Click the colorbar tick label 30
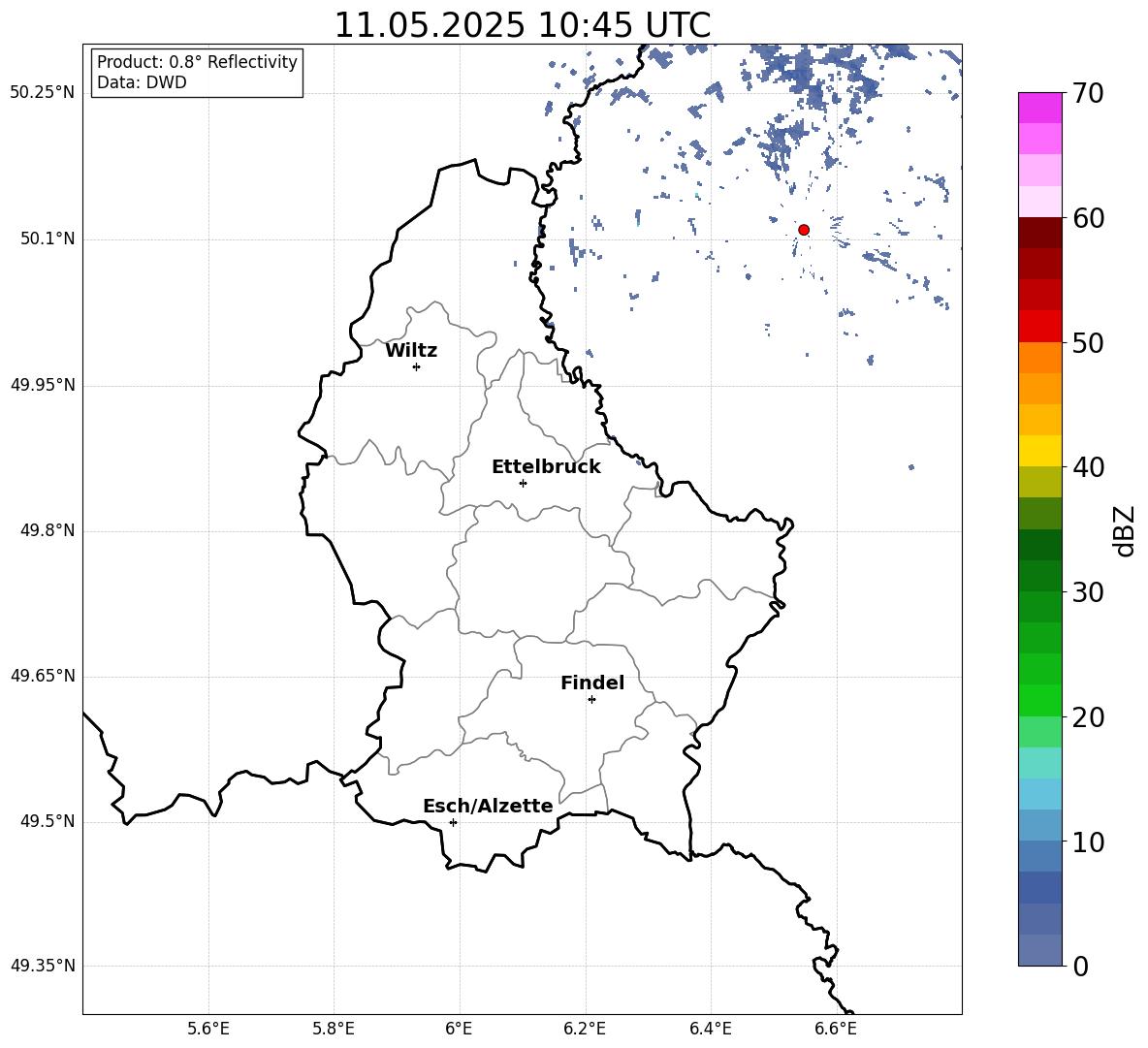Screen dimensions: 1148x1048 tap(1089, 592)
